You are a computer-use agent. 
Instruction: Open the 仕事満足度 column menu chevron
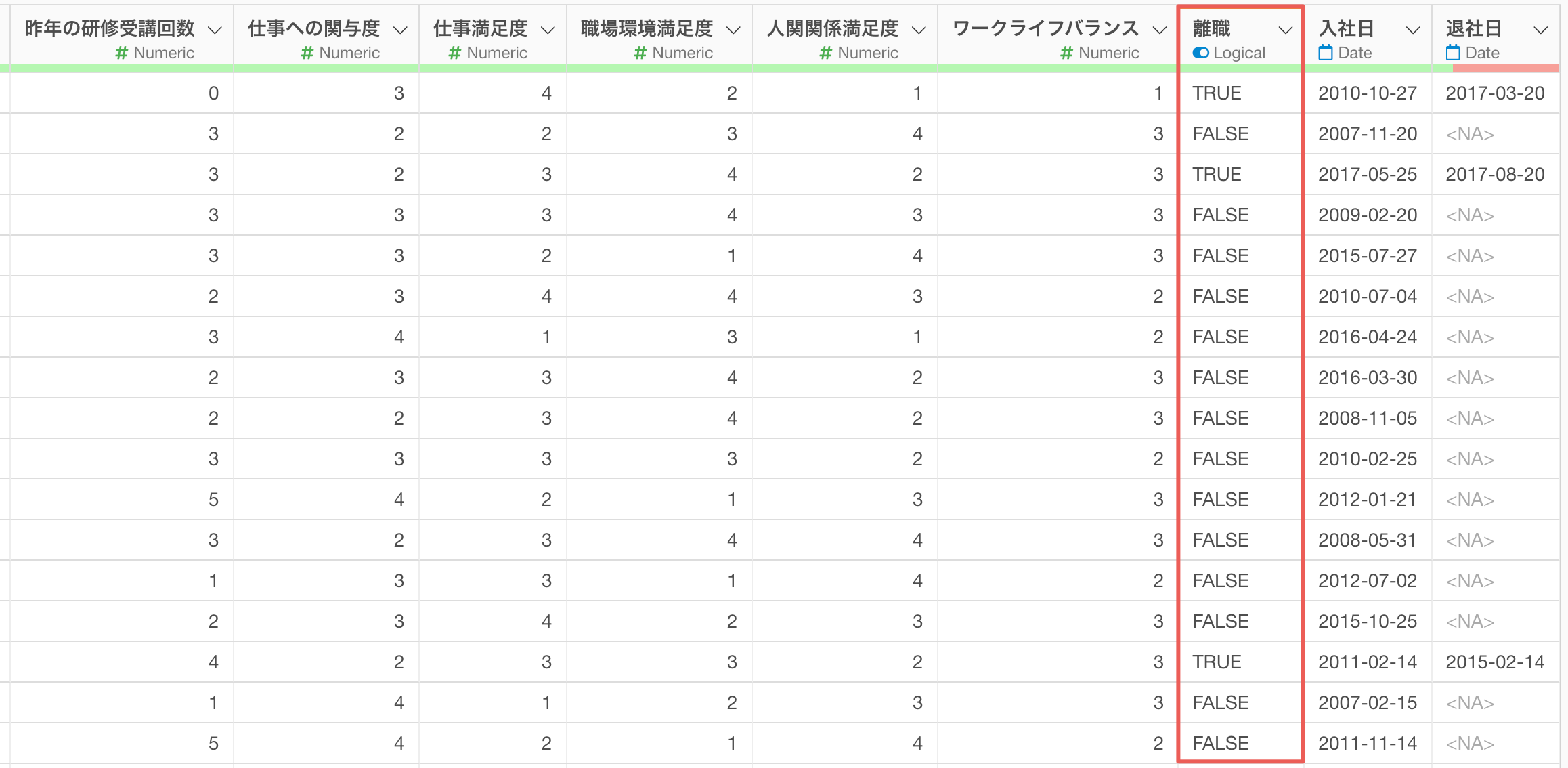548,30
